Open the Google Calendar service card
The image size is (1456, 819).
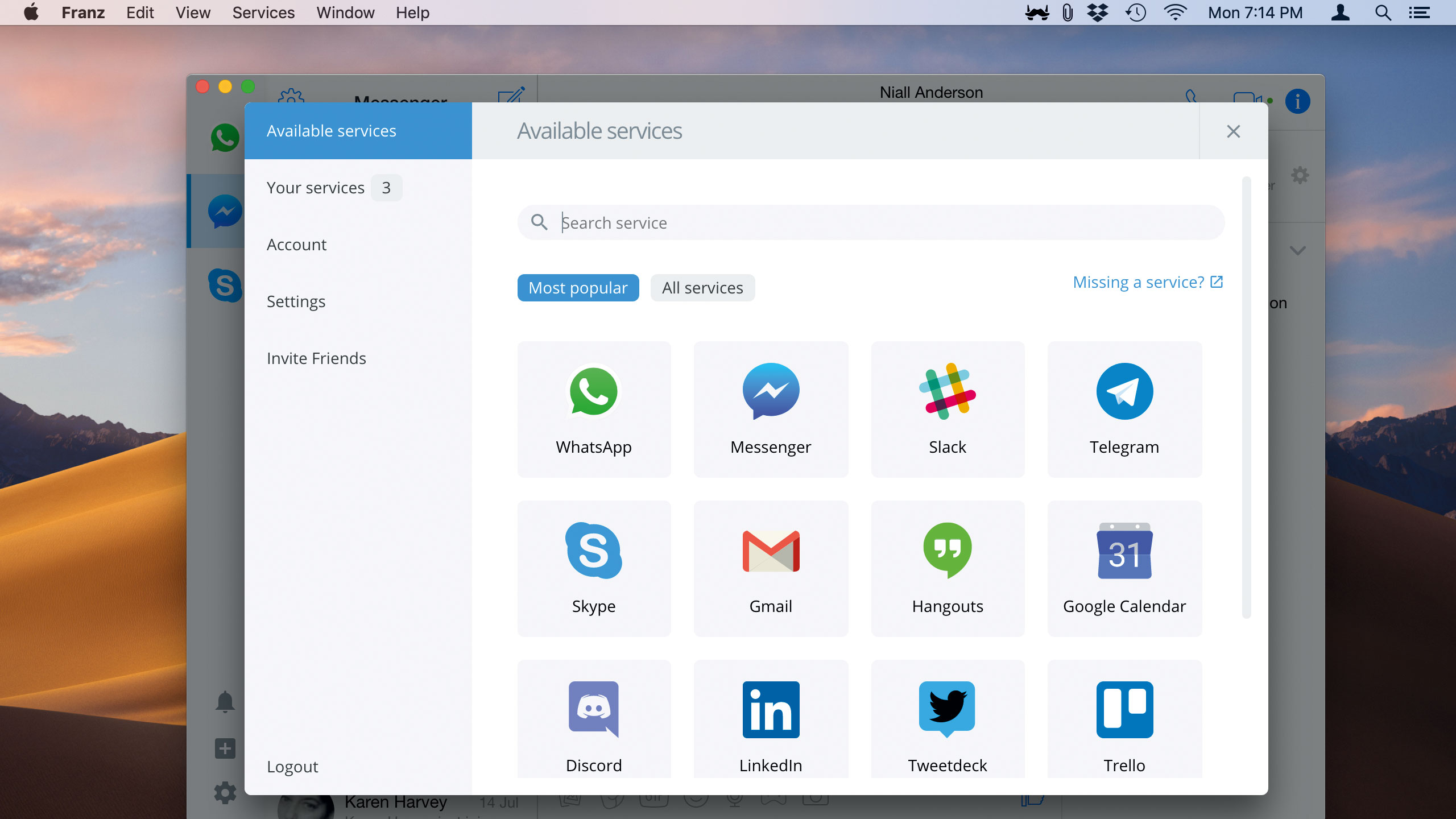click(1124, 569)
